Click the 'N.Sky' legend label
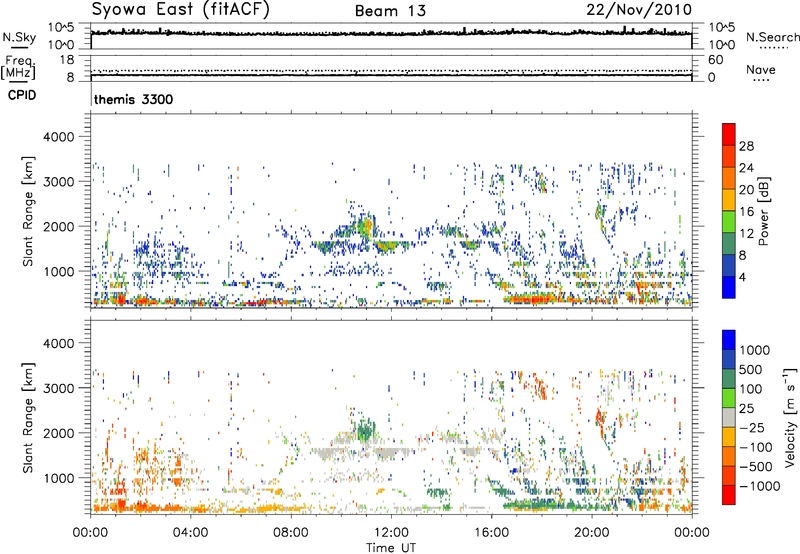This screenshot has width=800, height=554. pos(19,37)
